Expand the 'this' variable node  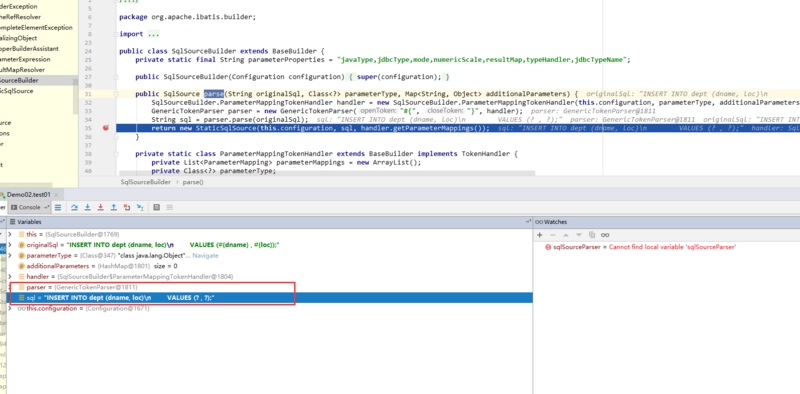(x=10, y=234)
